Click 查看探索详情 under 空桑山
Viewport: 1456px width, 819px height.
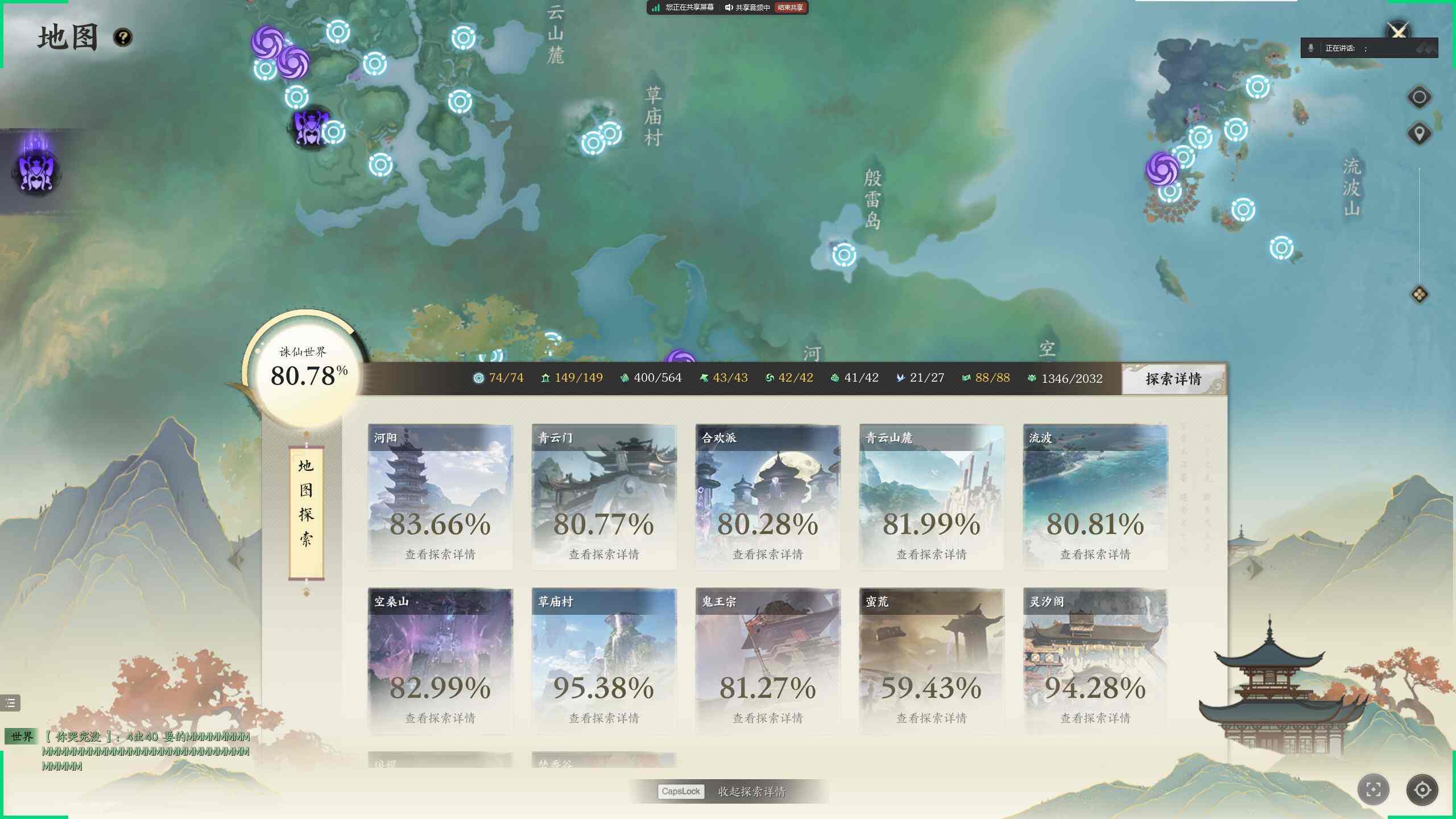tap(440, 718)
